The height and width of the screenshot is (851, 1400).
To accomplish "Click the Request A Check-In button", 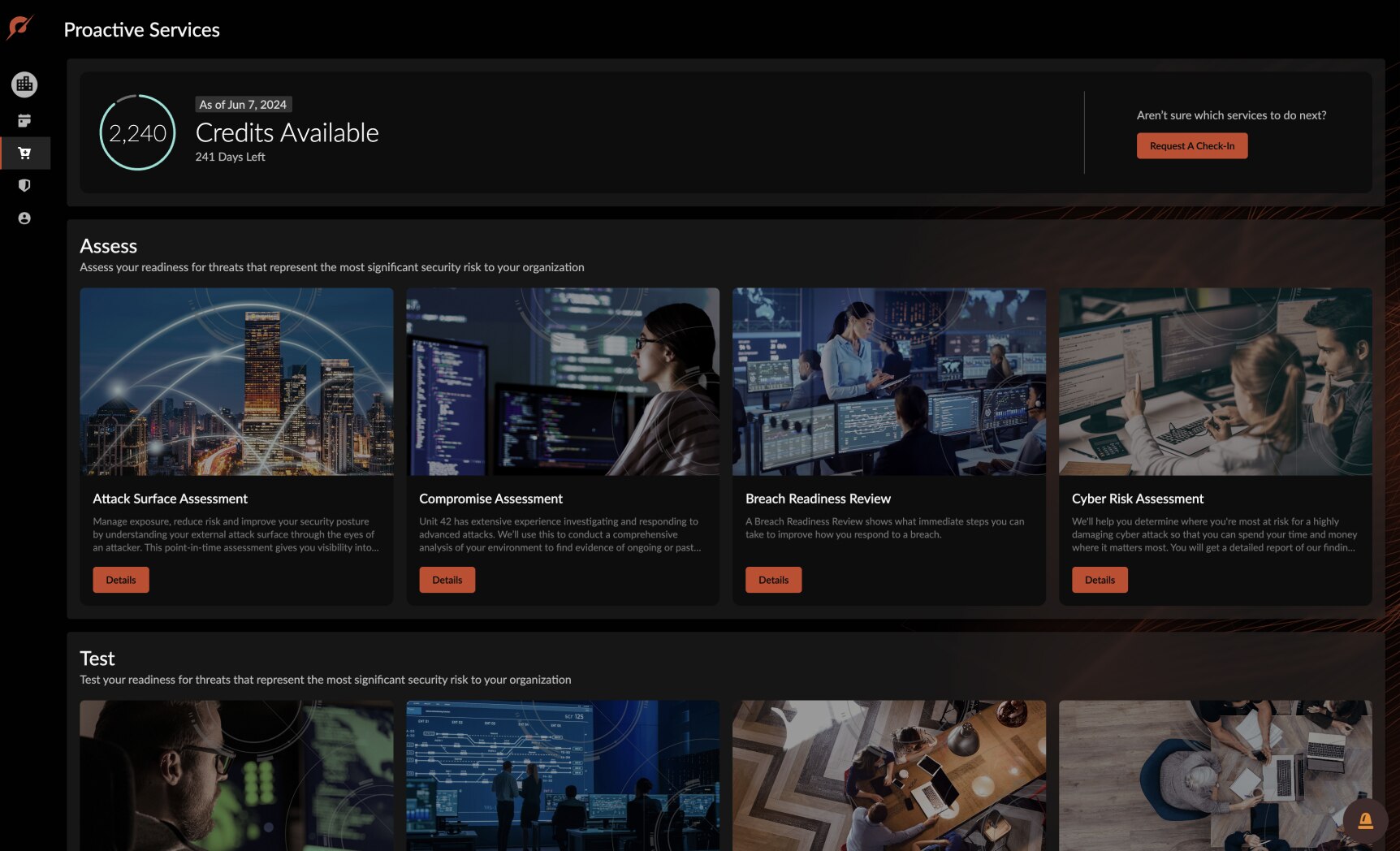I will [1191, 146].
